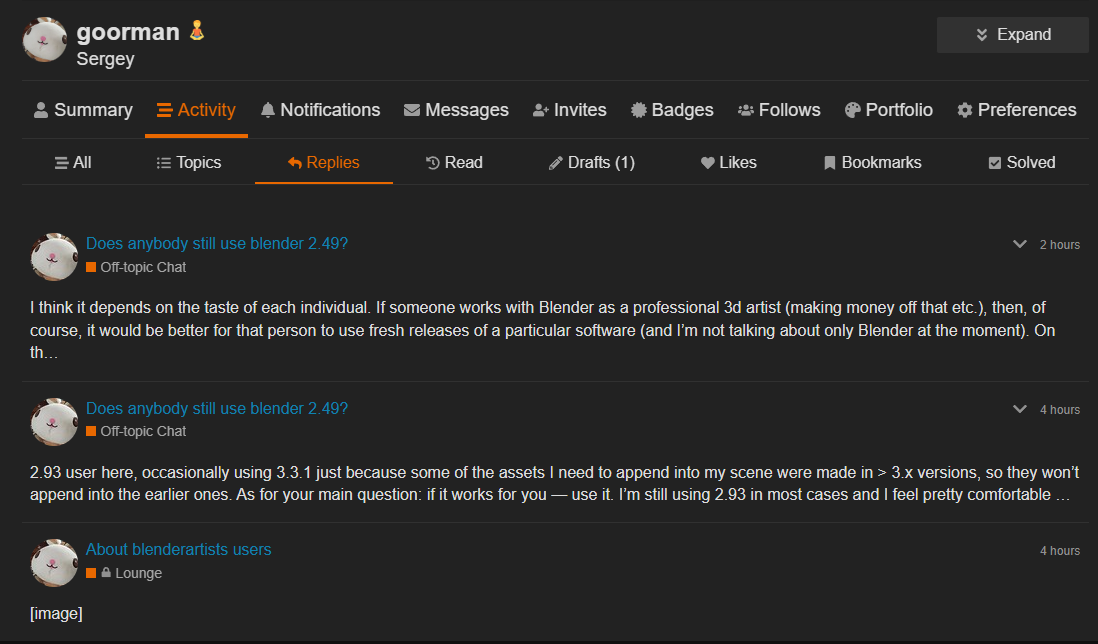Open the 2 hours old Blender 2.49 reply
Image resolution: width=1098 pixels, height=644 pixels.
(x=216, y=244)
